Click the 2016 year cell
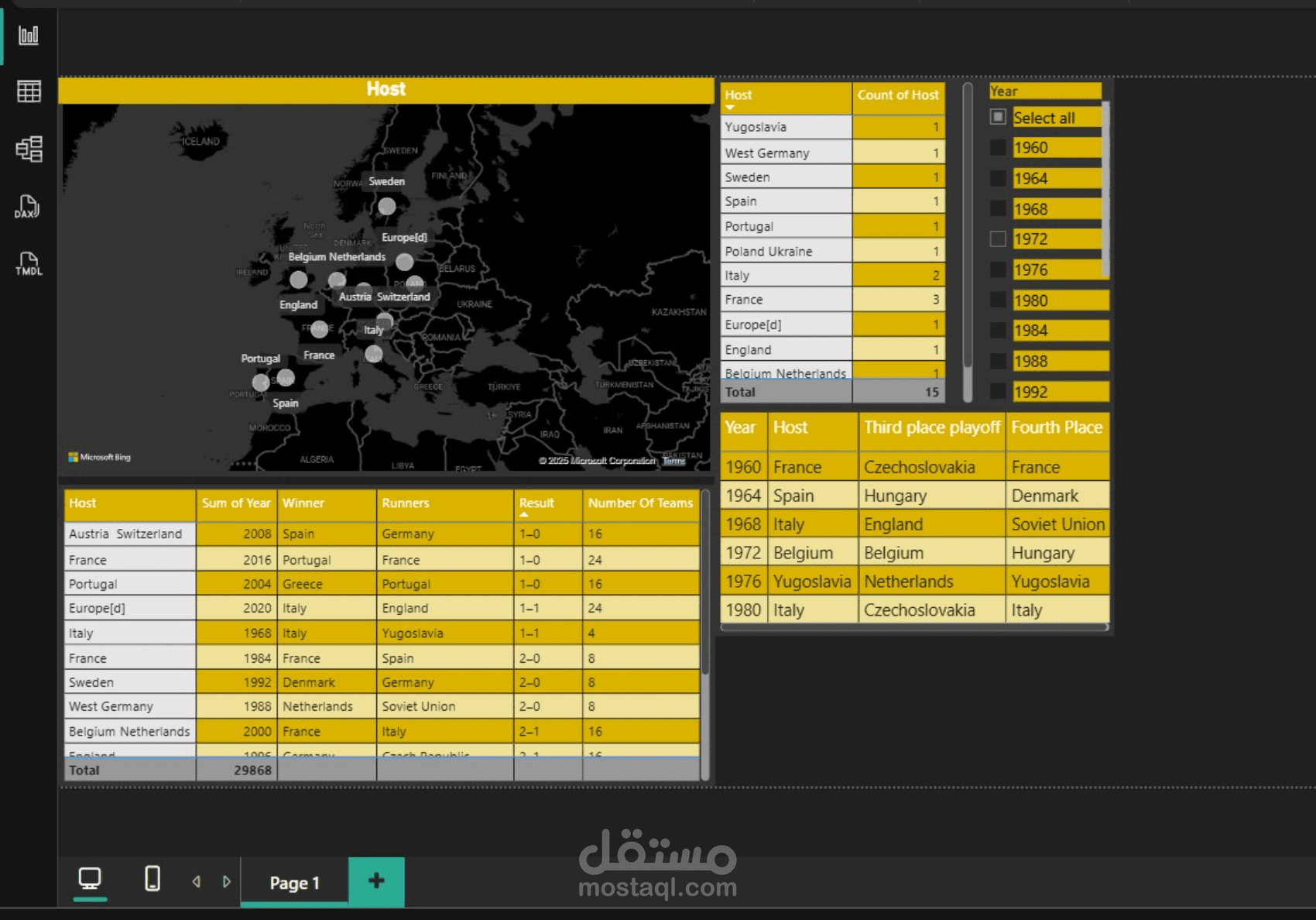 [236, 560]
